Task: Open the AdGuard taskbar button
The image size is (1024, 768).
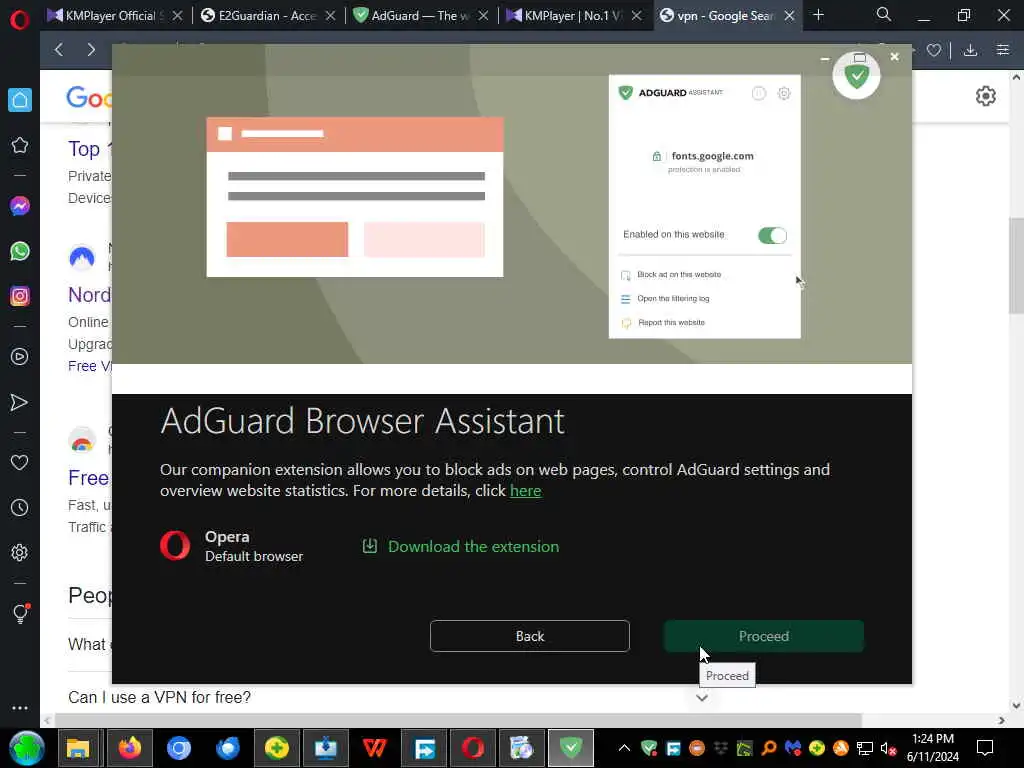Action: (571, 748)
